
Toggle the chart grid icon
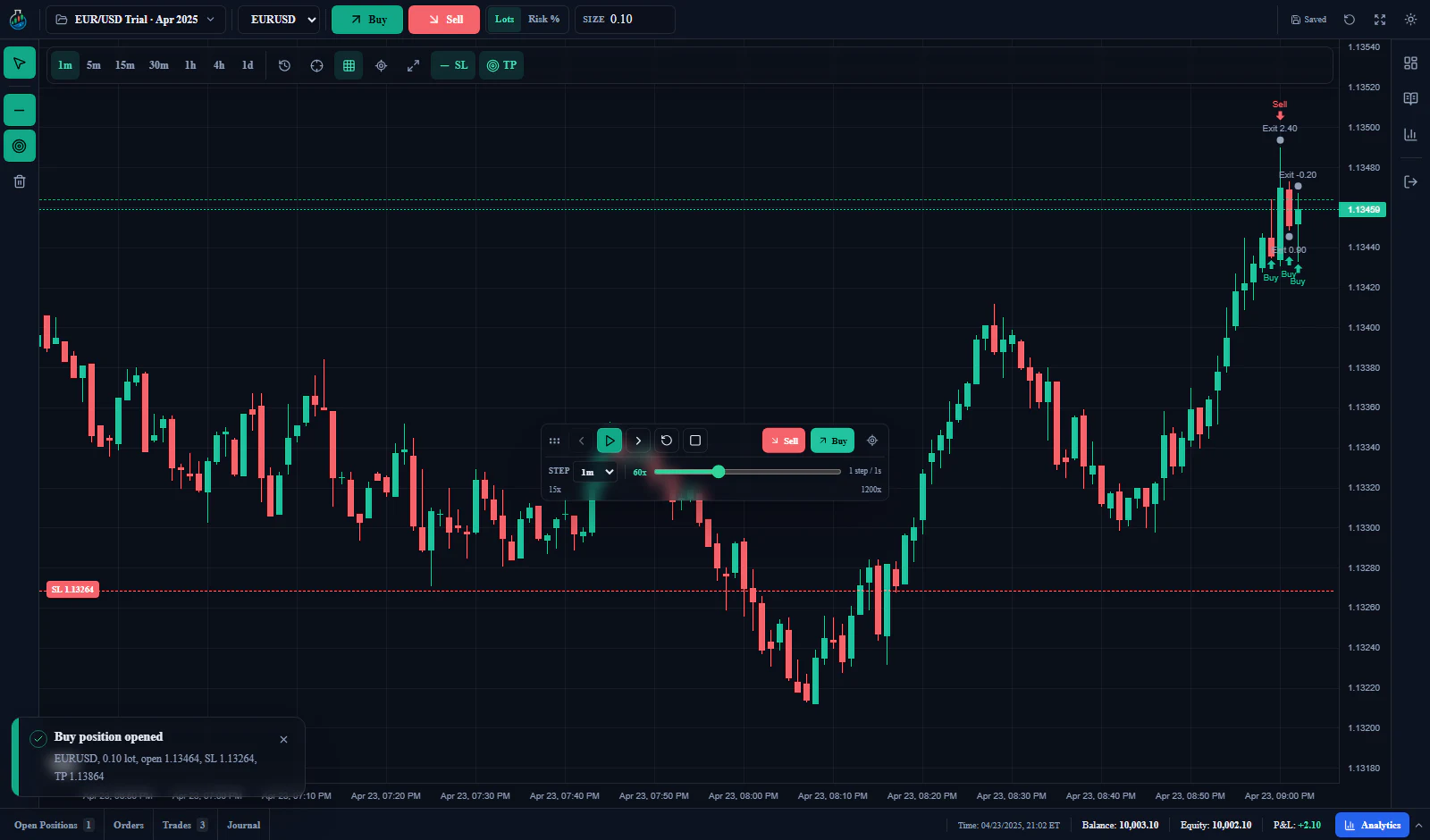coord(349,65)
